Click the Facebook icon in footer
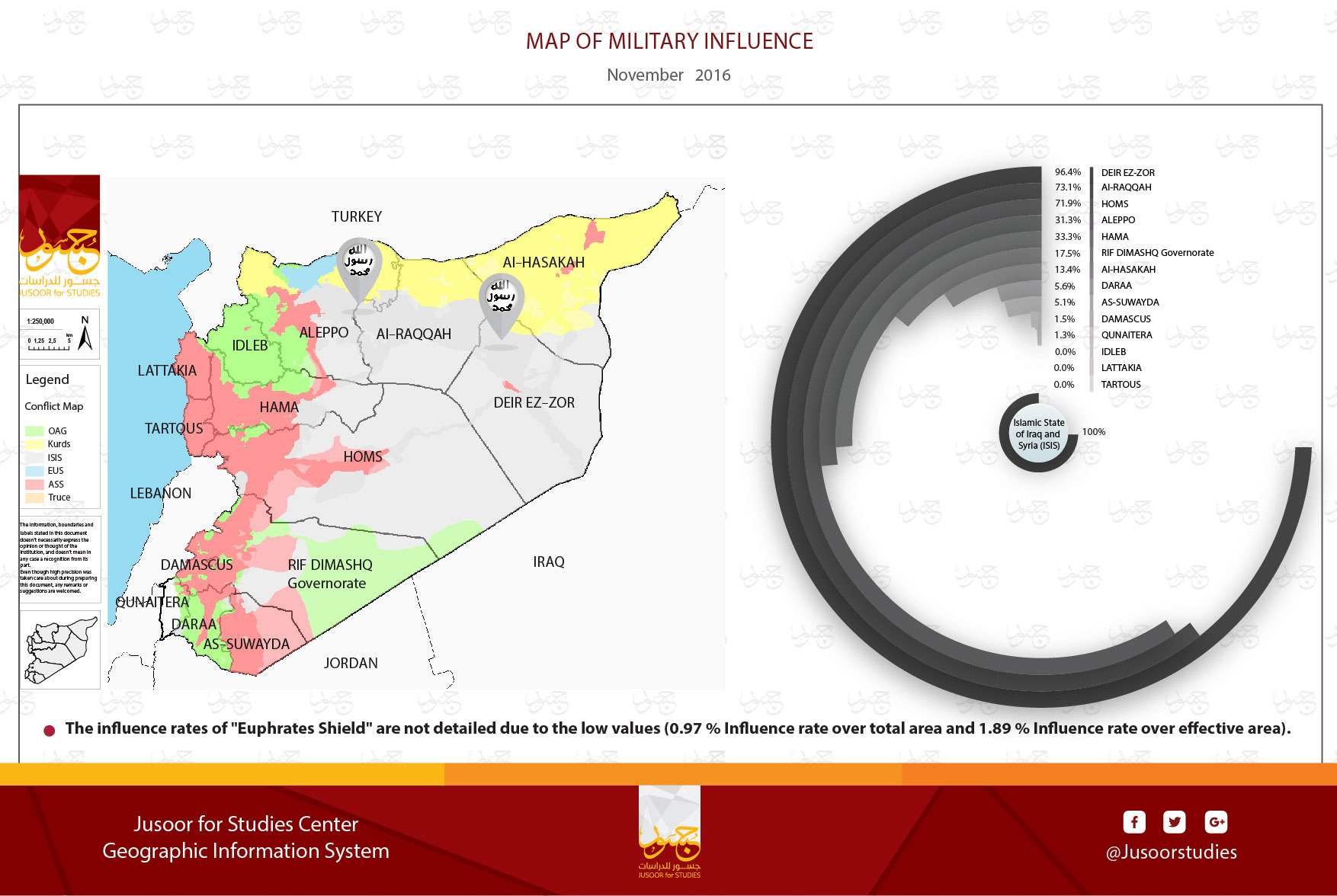The image size is (1337, 896). (1133, 822)
